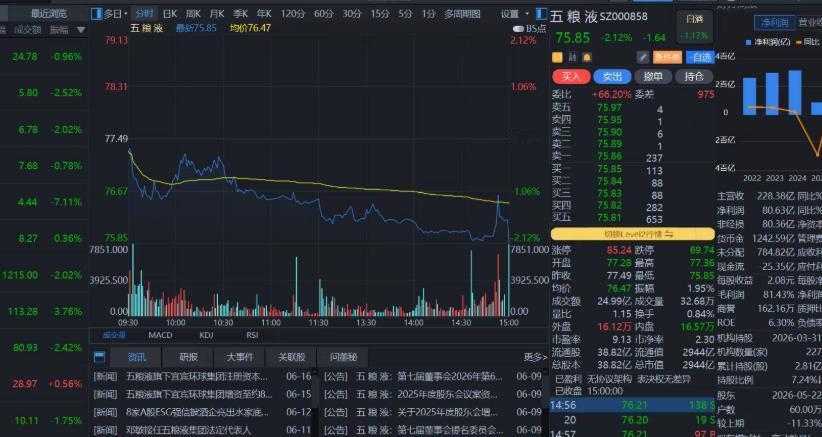Select the 30分 period
This screenshot has width=822, height=437.
click(x=352, y=14)
